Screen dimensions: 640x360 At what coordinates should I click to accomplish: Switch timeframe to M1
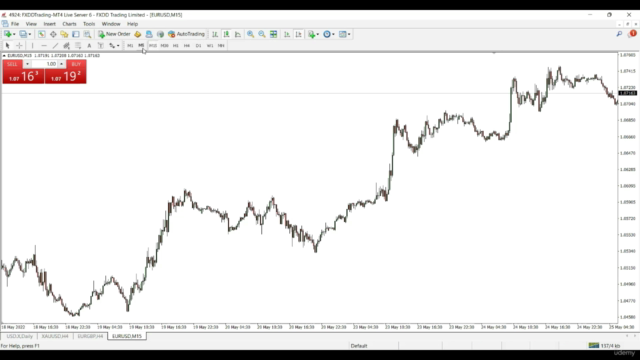(130, 46)
